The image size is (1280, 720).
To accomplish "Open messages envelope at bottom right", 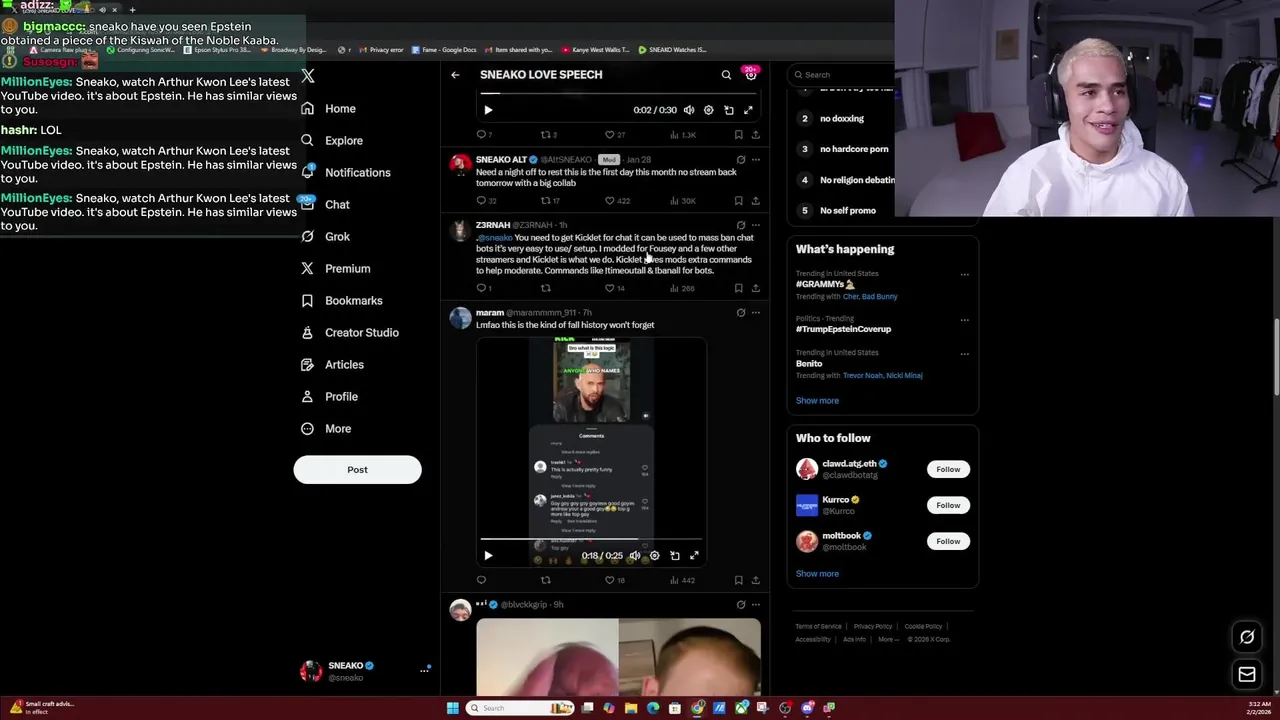I will click(1247, 675).
